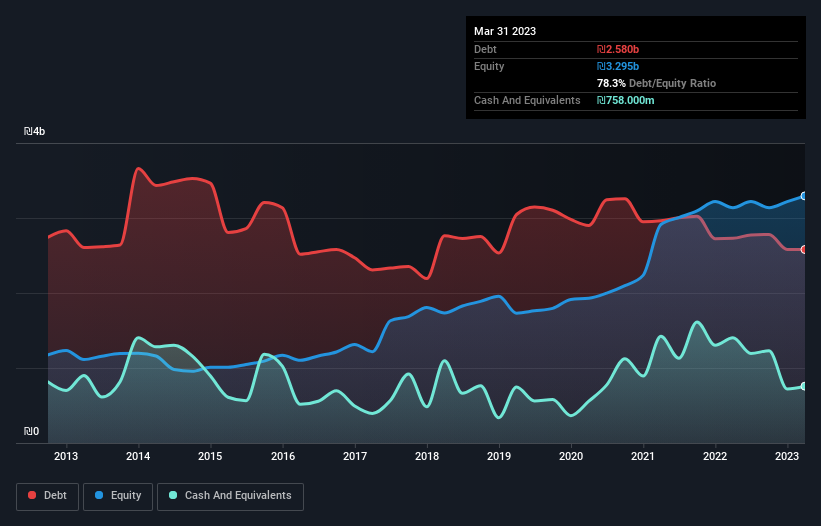Click the ₪4b y-axis label

[35, 131]
